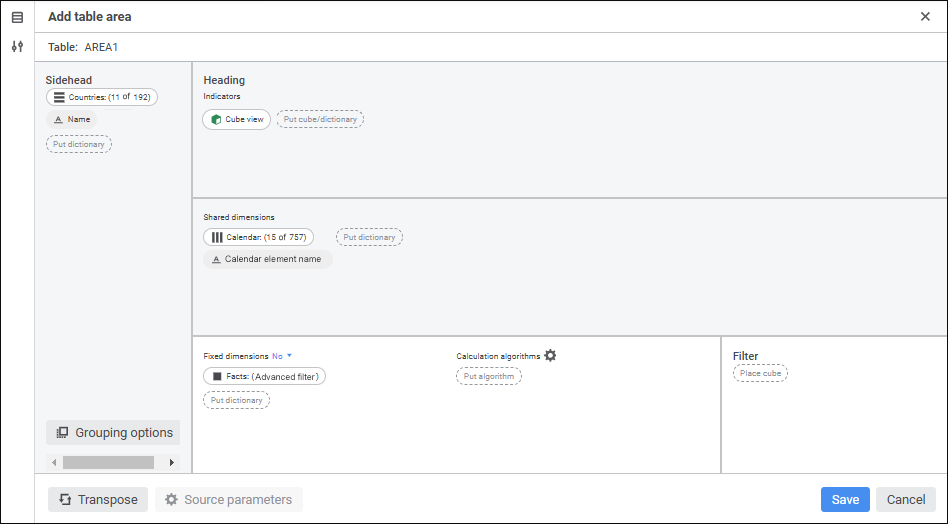
Task: Click the Place cube placeholder in Filter
Action: click(x=760, y=373)
